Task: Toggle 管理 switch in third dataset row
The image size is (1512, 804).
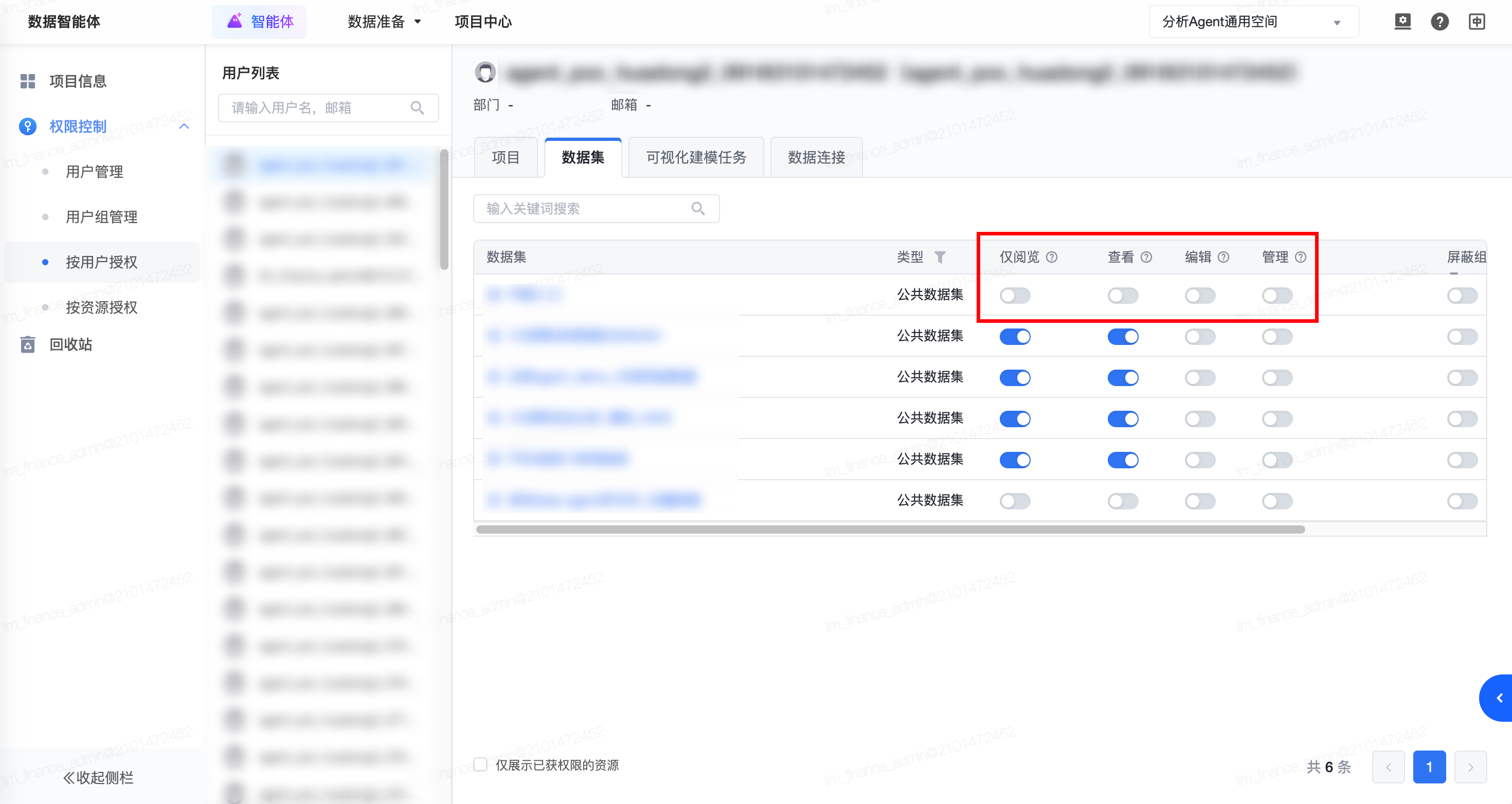Action: pos(1277,377)
